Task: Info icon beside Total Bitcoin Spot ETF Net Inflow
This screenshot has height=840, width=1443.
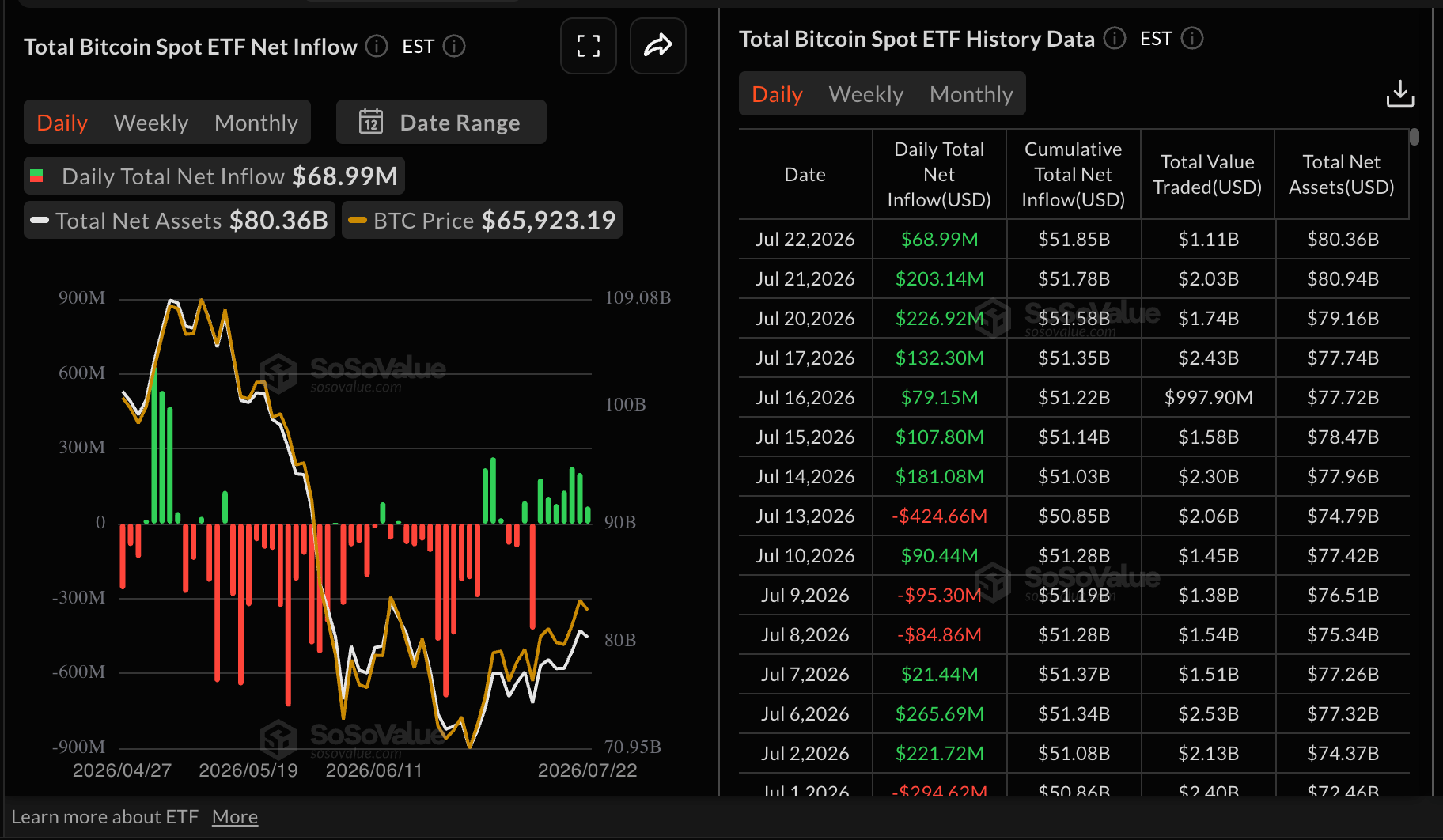Action: pos(377,47)
